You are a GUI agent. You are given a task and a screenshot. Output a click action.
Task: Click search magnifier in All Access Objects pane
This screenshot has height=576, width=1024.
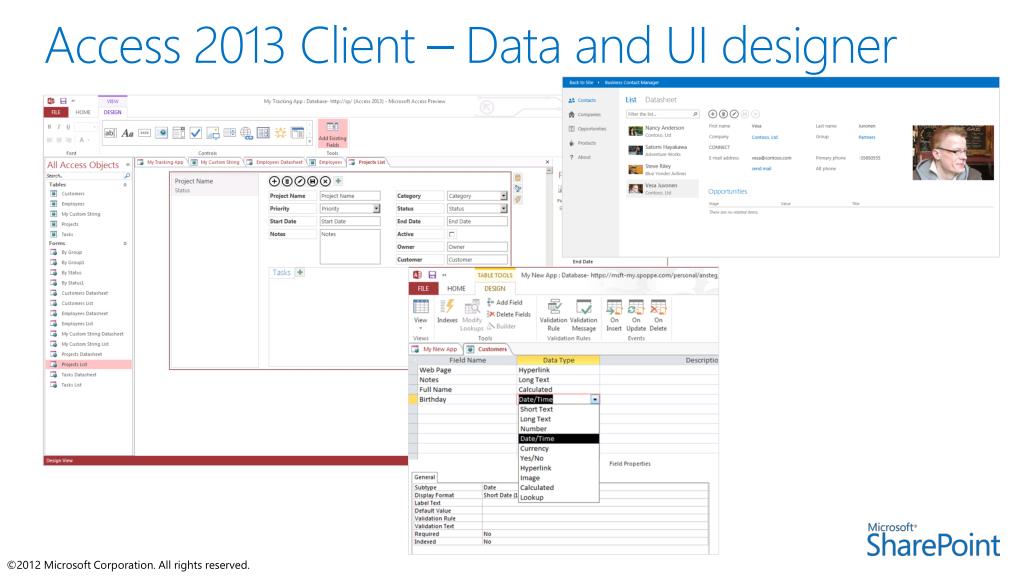(x=127, y=176)
